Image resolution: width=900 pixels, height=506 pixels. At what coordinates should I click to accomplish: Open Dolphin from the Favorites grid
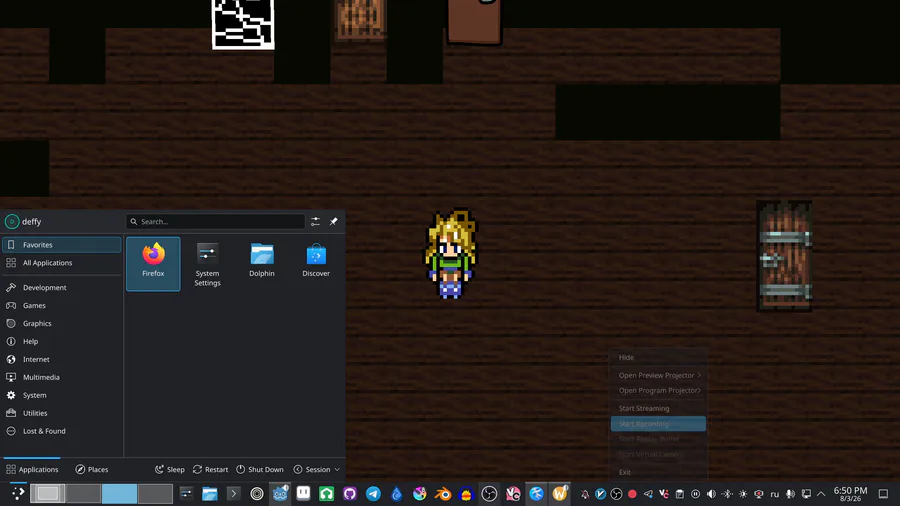tap(262, 263)
